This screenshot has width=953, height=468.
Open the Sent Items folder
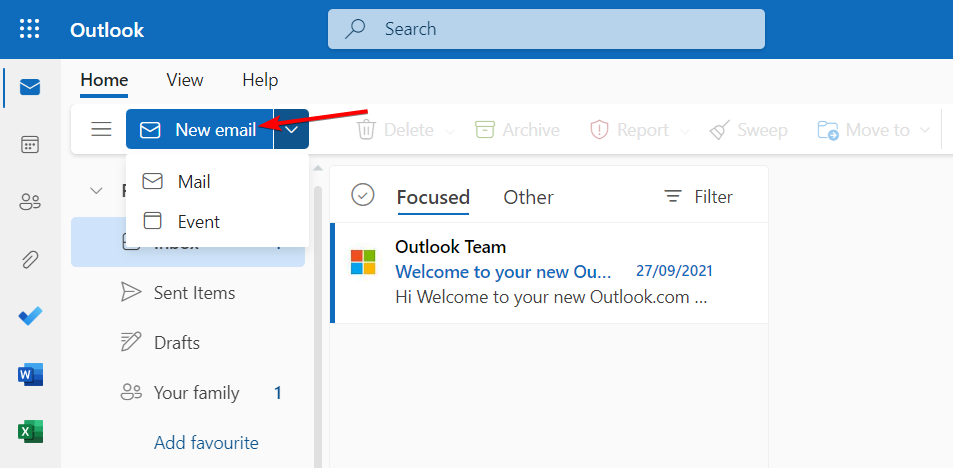click(188, 292)
